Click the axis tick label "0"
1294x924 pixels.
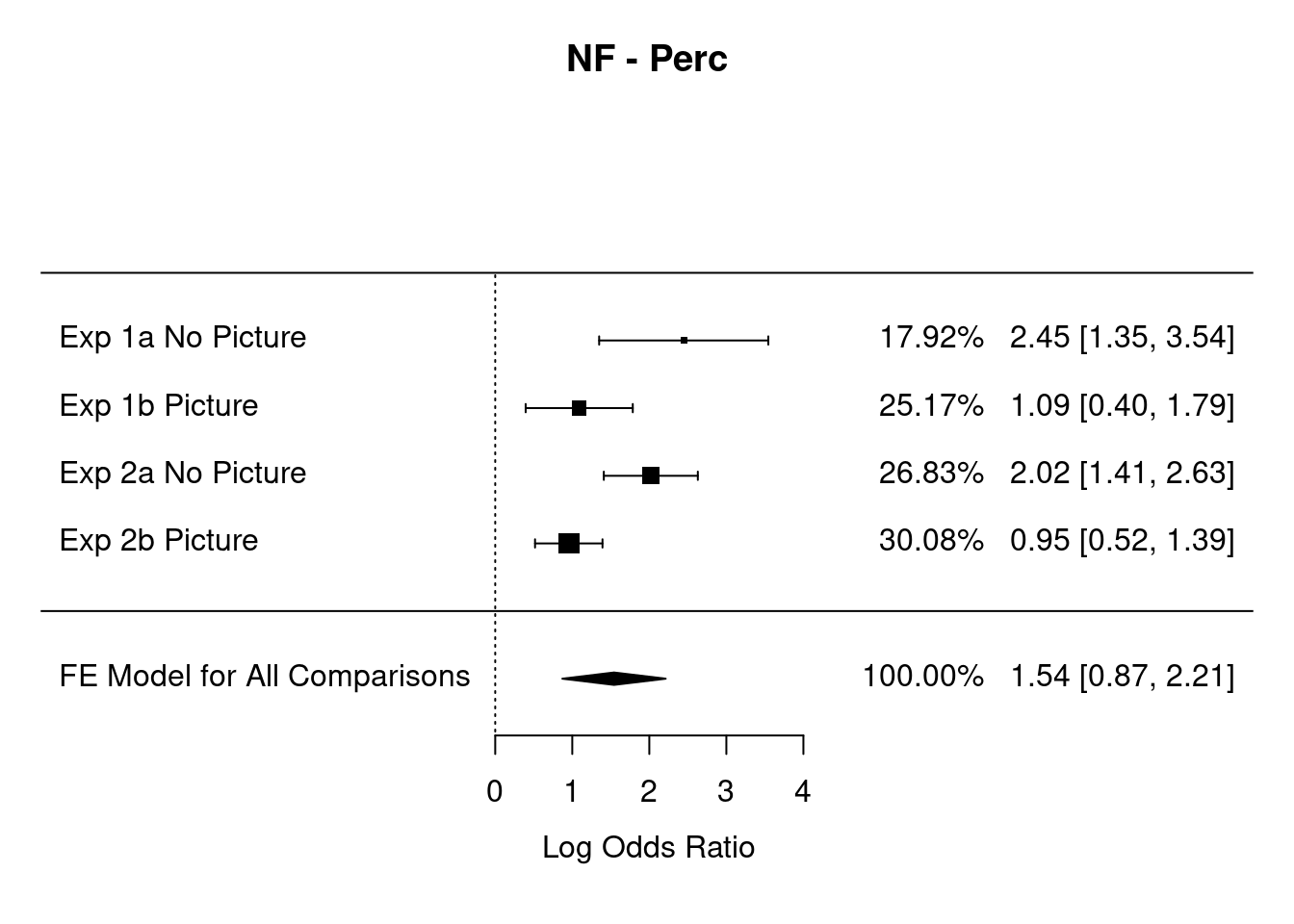(x=495, y=792)
